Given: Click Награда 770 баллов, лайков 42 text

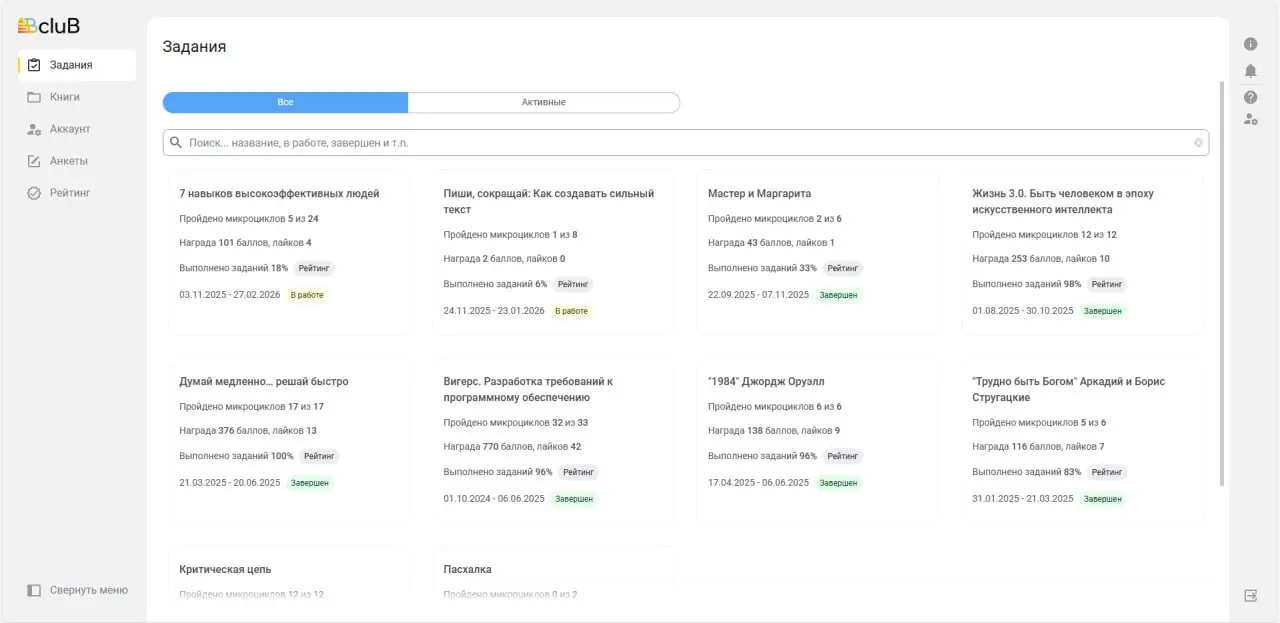Looking at the screenshot, I should click(512, 447).
